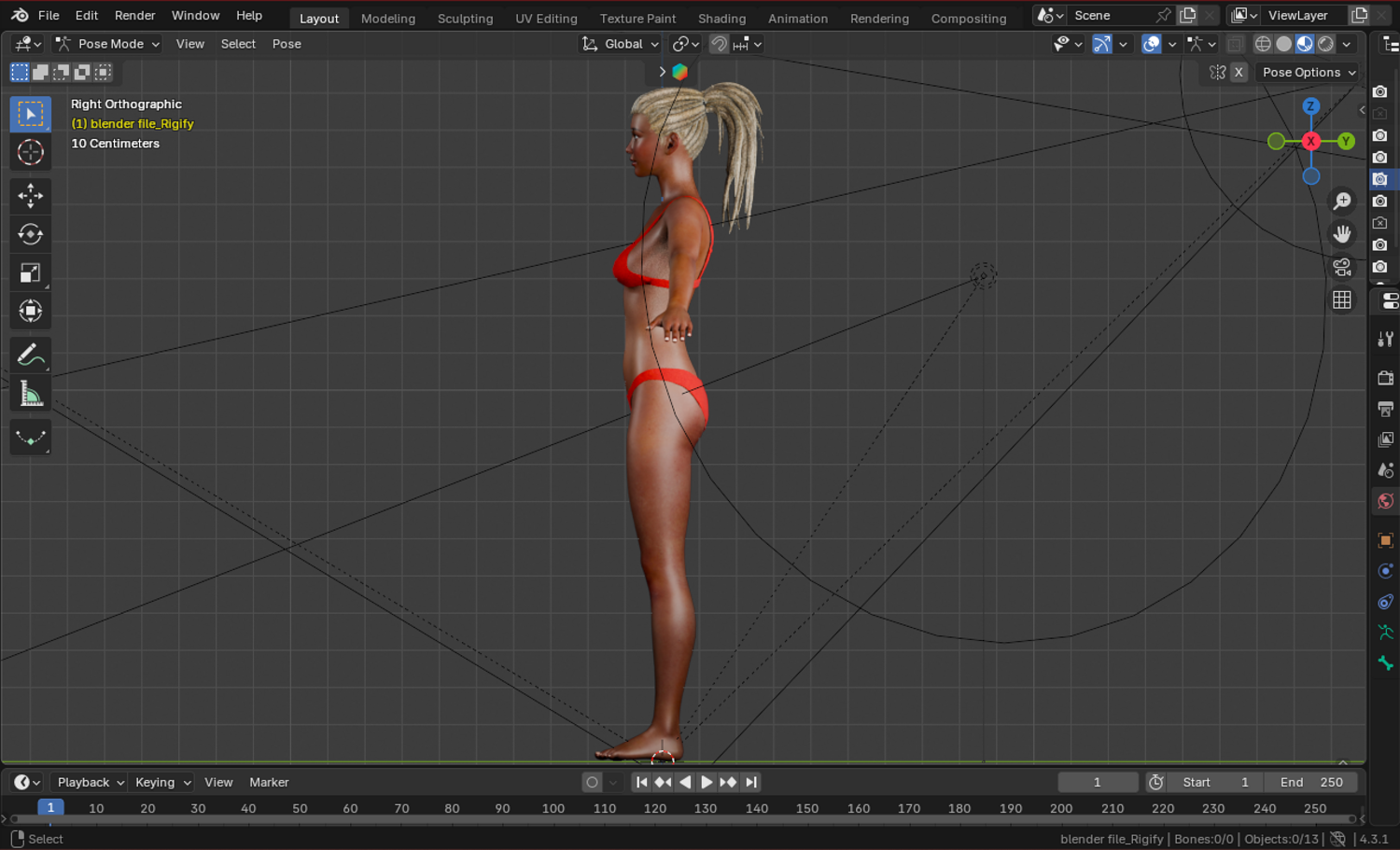The height and width of the screenshot is (850, 1400).
Task: Select the Measure ruler tool
Action: [x=31, y=394]
